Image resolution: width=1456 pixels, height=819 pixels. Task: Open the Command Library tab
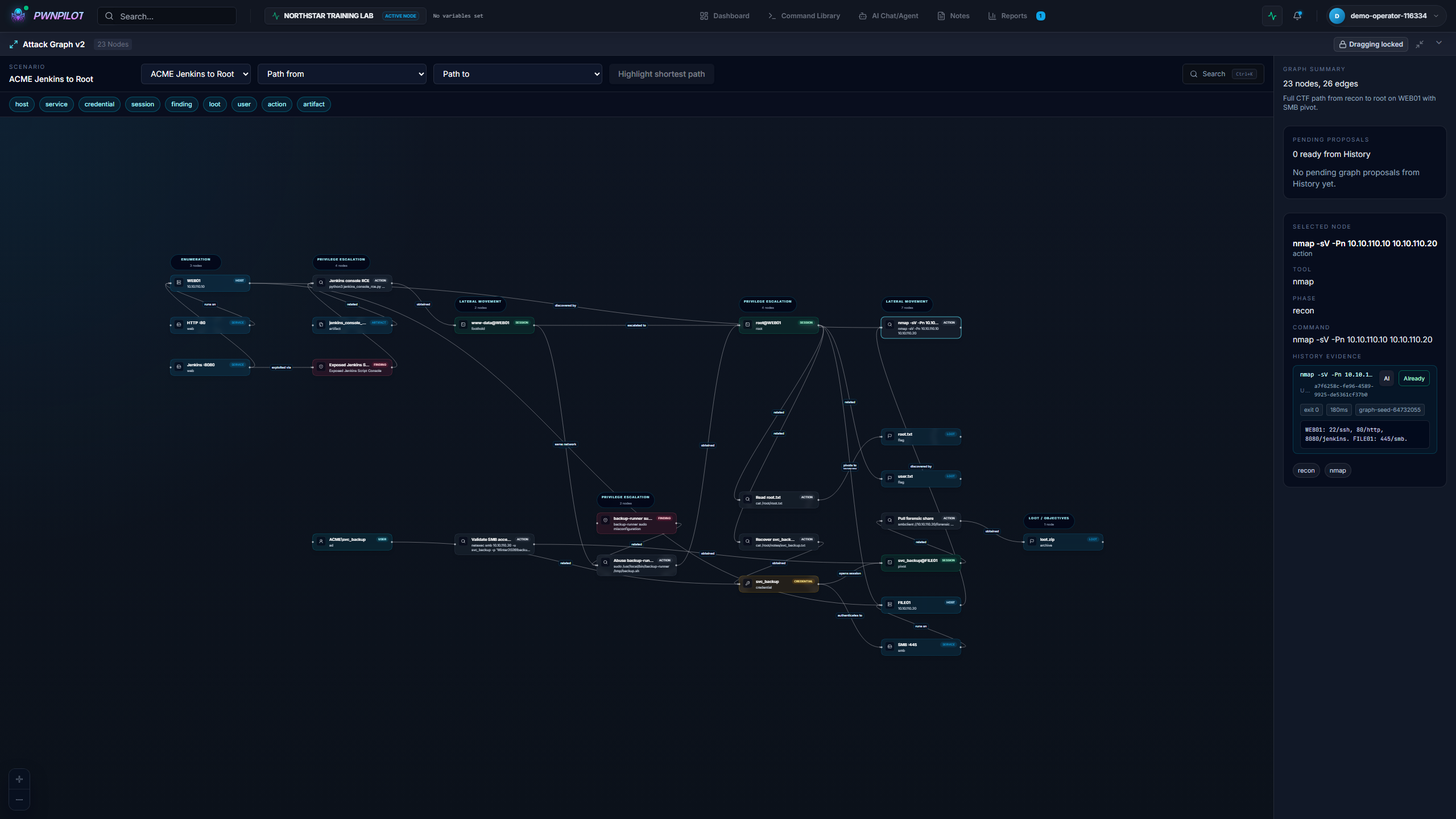tap(804, 16)
